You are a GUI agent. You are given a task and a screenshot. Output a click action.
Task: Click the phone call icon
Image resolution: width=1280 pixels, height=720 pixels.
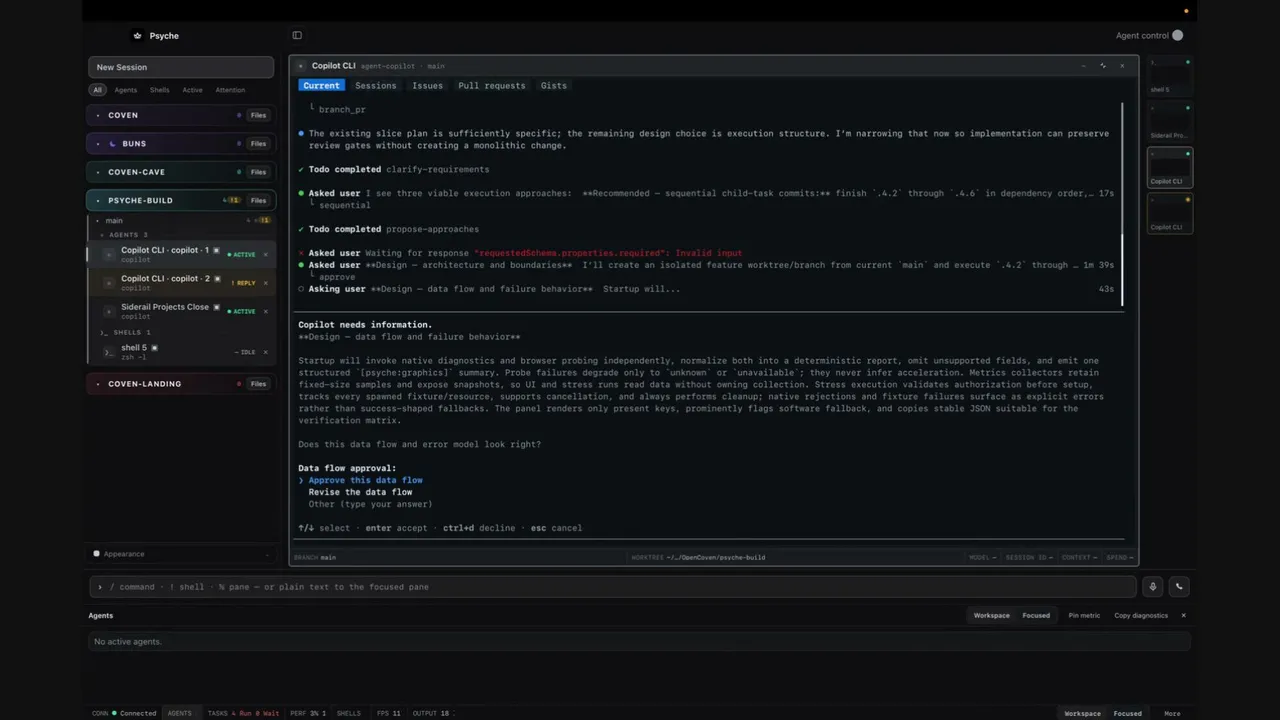click(x=1179, y=587)
